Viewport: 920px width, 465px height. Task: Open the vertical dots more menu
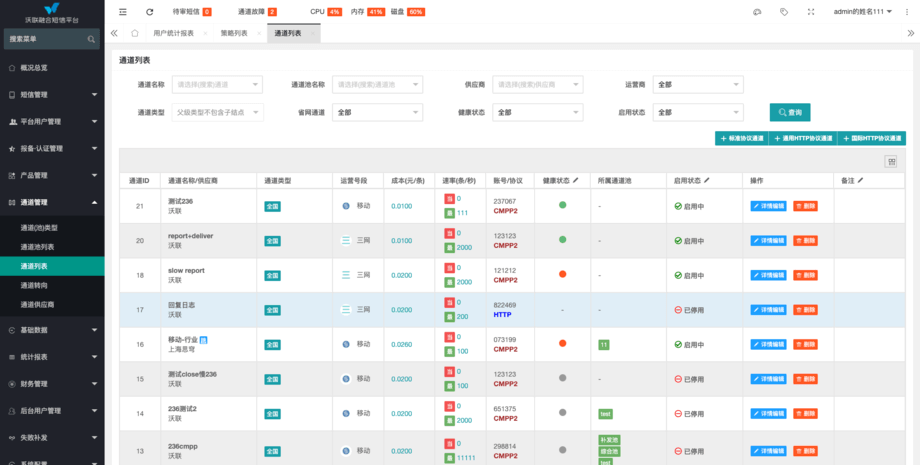[x=907, y=12]
